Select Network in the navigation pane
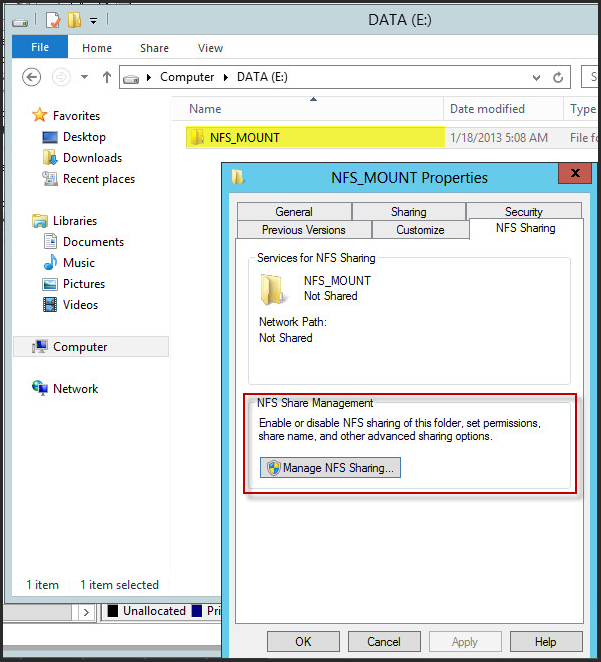Screen dimensions: 601x662 (x=75, y=389)
